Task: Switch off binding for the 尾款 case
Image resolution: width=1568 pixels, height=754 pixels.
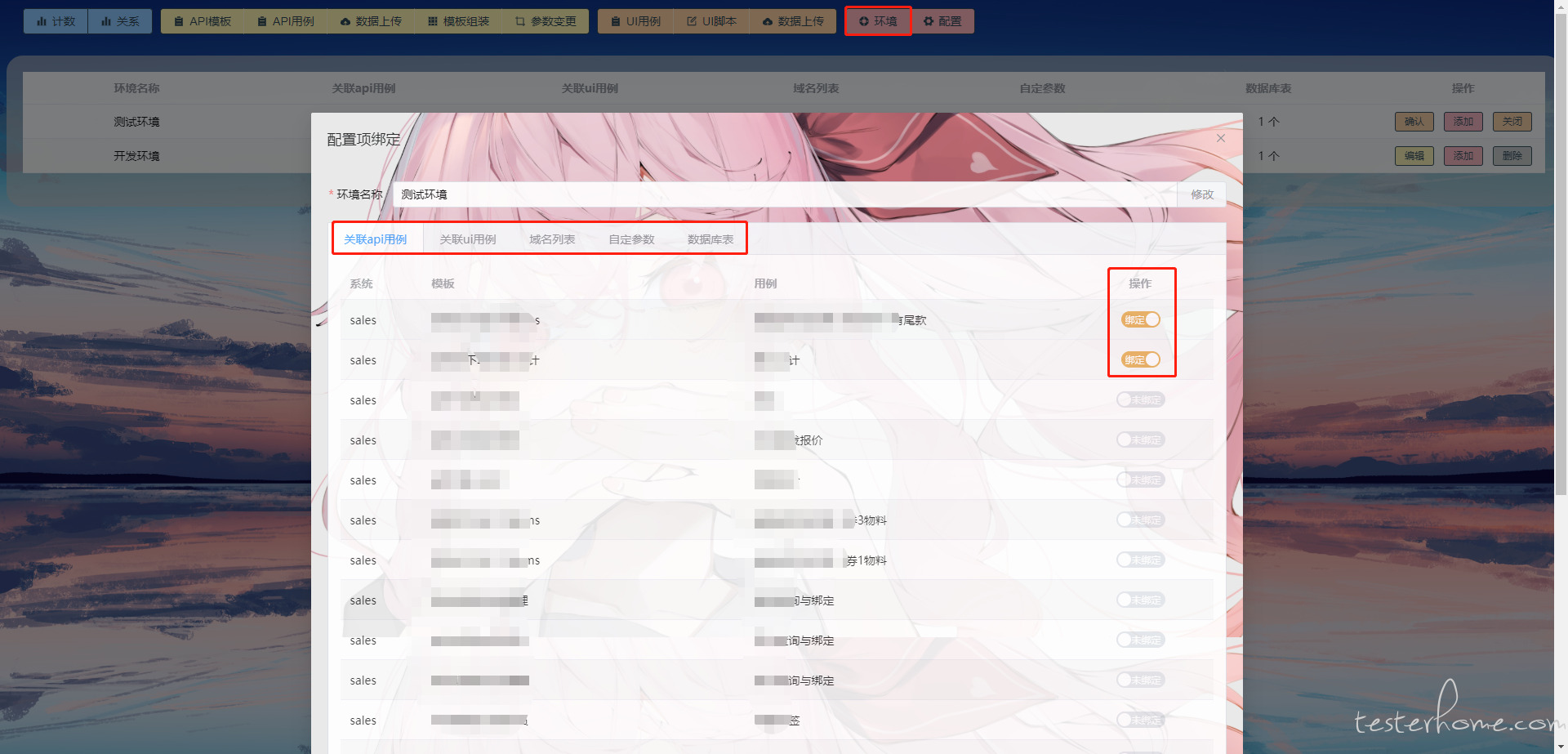Action: coord(1140,319)
